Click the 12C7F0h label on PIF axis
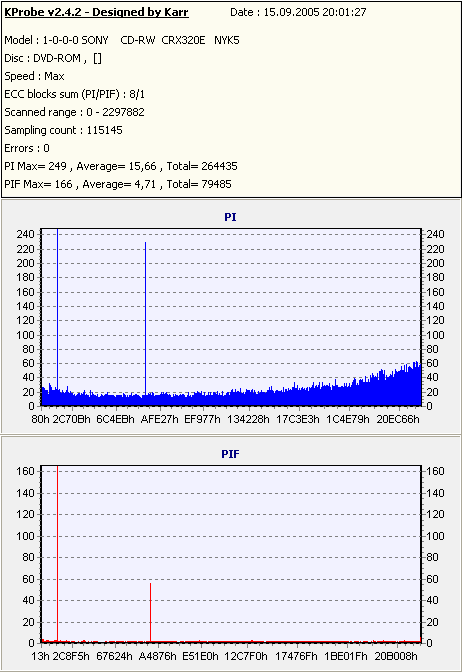Image resolution: width=462 pixels, height=672 pixels. tap(246, 657)
